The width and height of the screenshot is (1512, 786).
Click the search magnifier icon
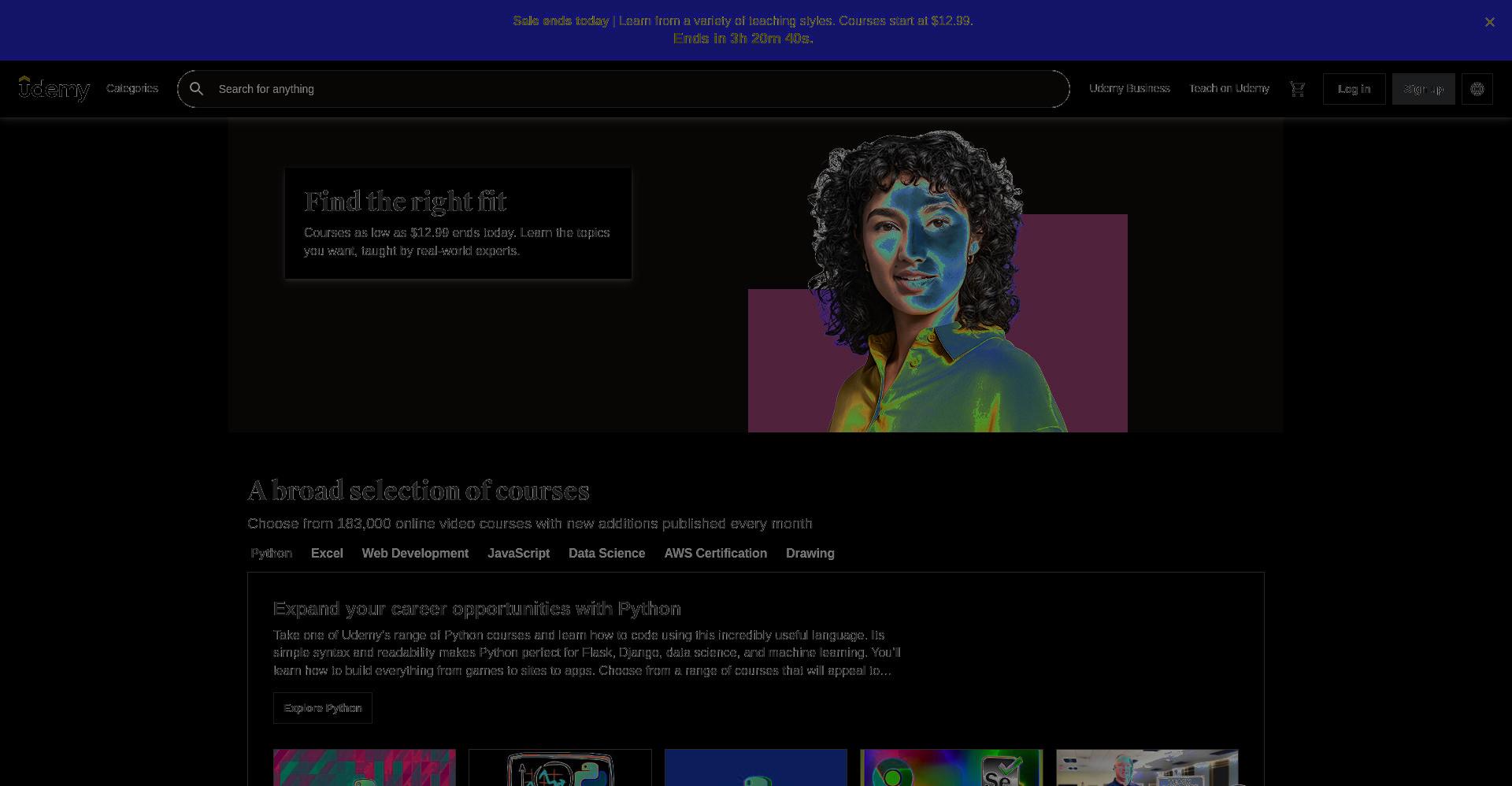(197, 89)
